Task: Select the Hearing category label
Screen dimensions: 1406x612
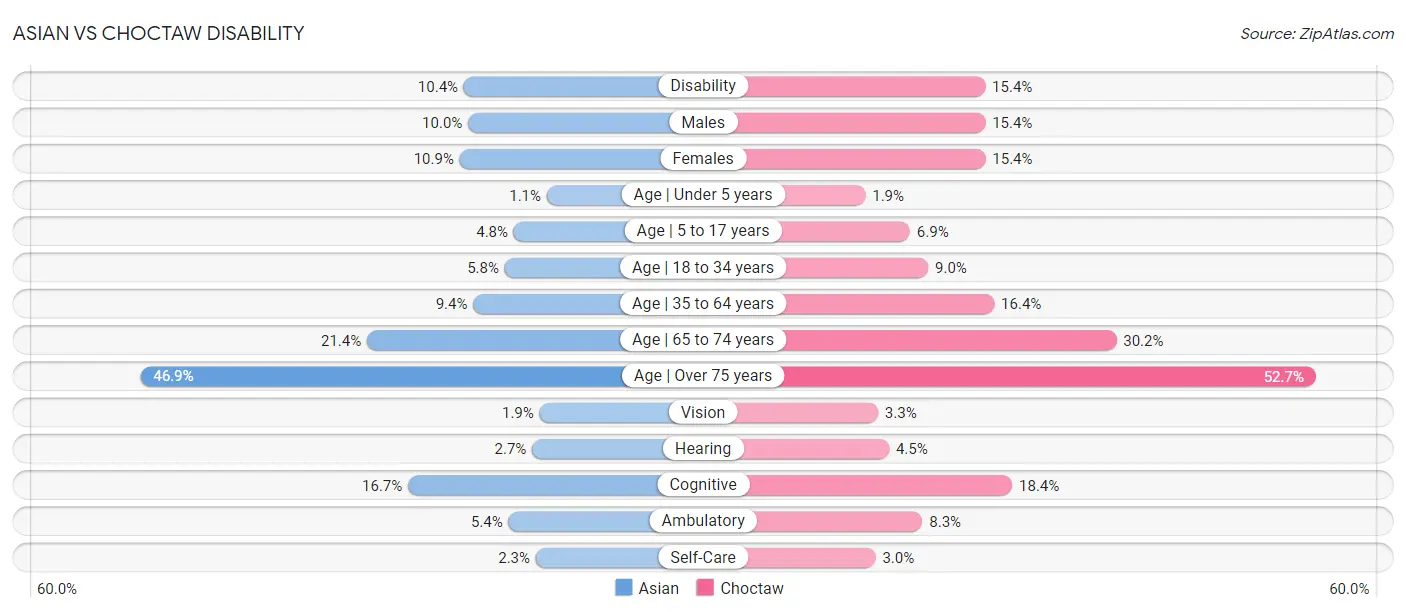Action: [703, 448]
